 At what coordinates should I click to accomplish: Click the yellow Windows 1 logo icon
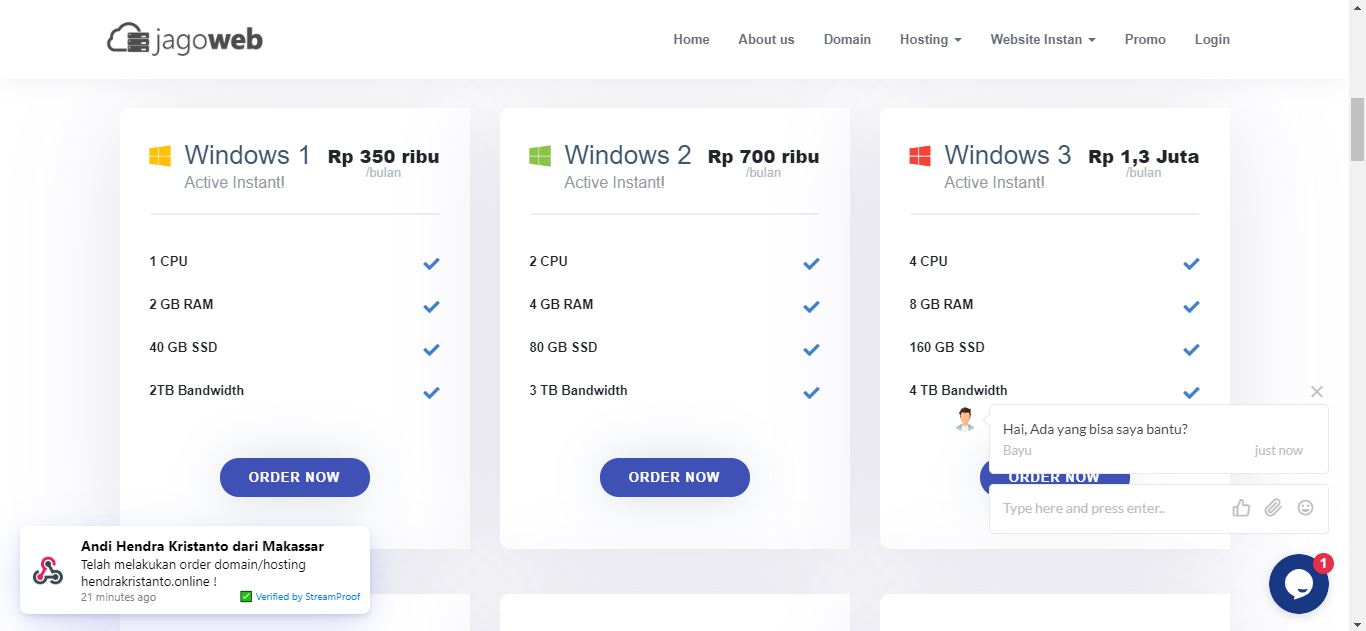pyautogui.click(x=160, y=156)
